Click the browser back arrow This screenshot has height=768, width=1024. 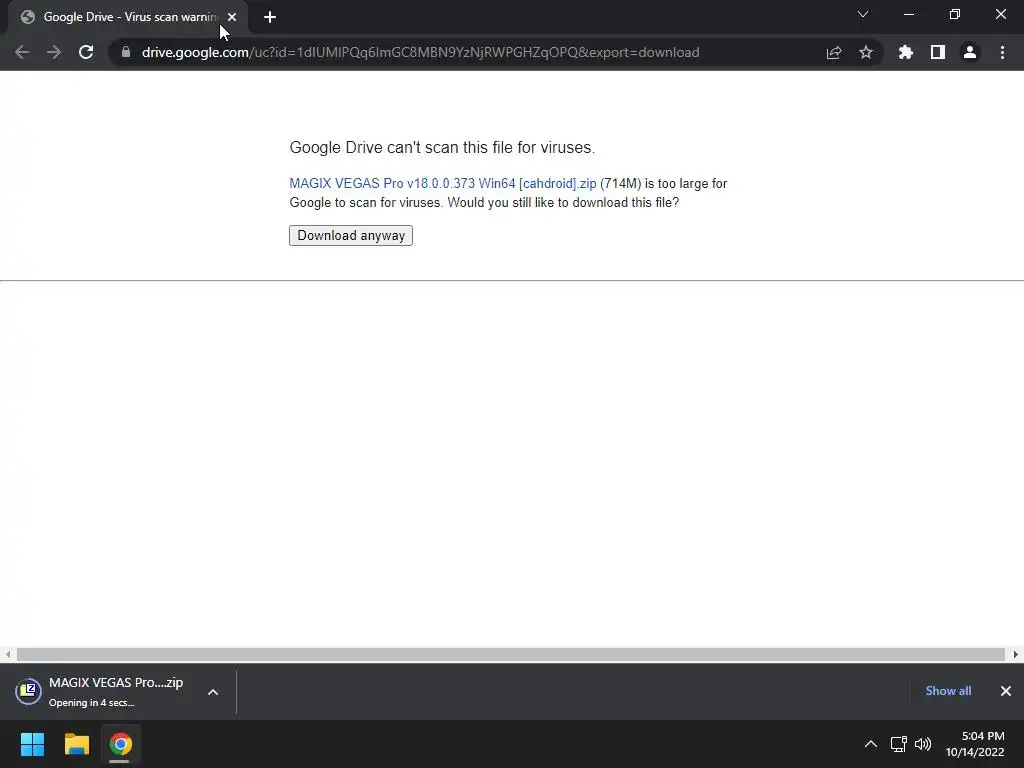point(22,52)
